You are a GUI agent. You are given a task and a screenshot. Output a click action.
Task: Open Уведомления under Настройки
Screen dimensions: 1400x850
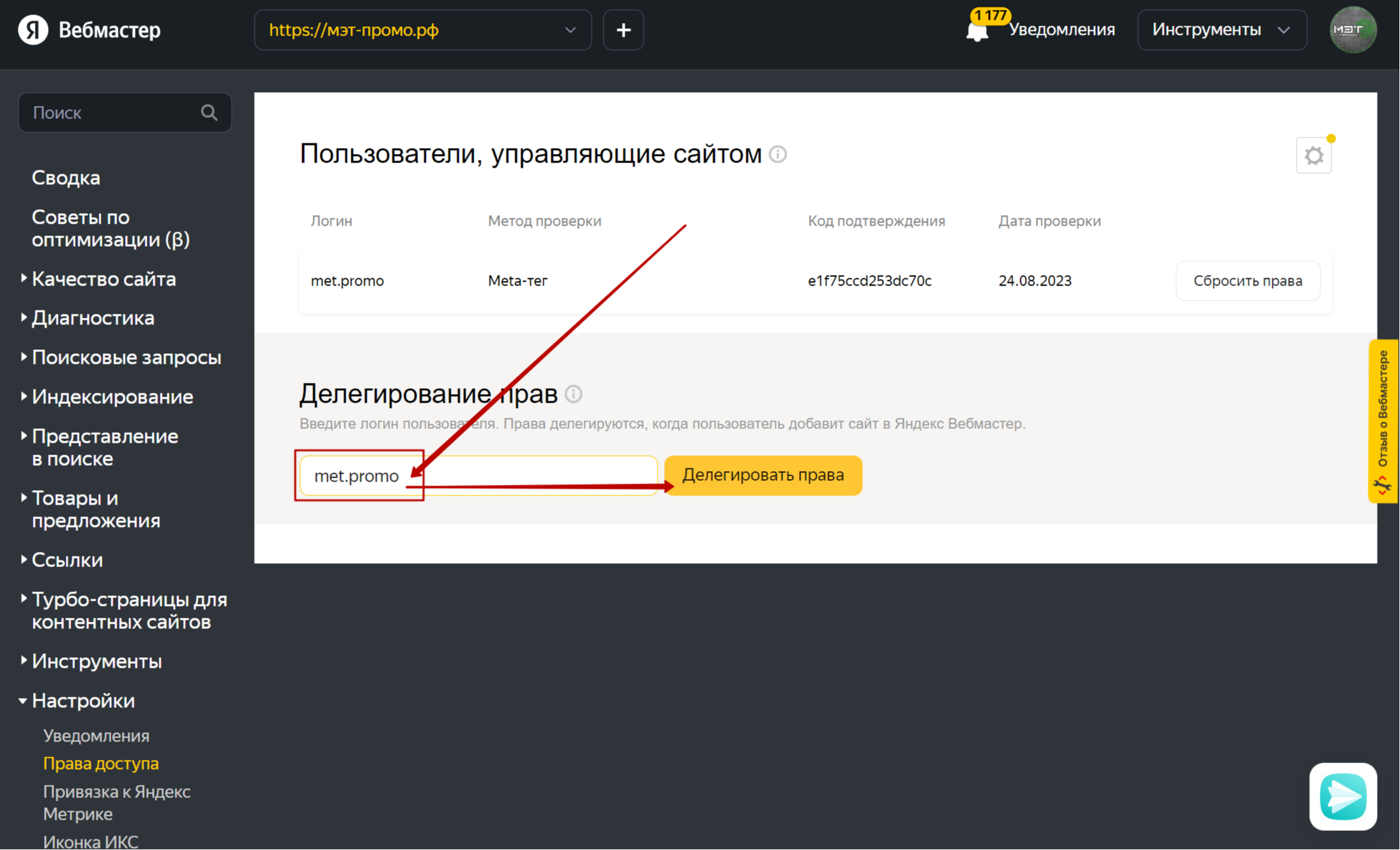point(96,736)
